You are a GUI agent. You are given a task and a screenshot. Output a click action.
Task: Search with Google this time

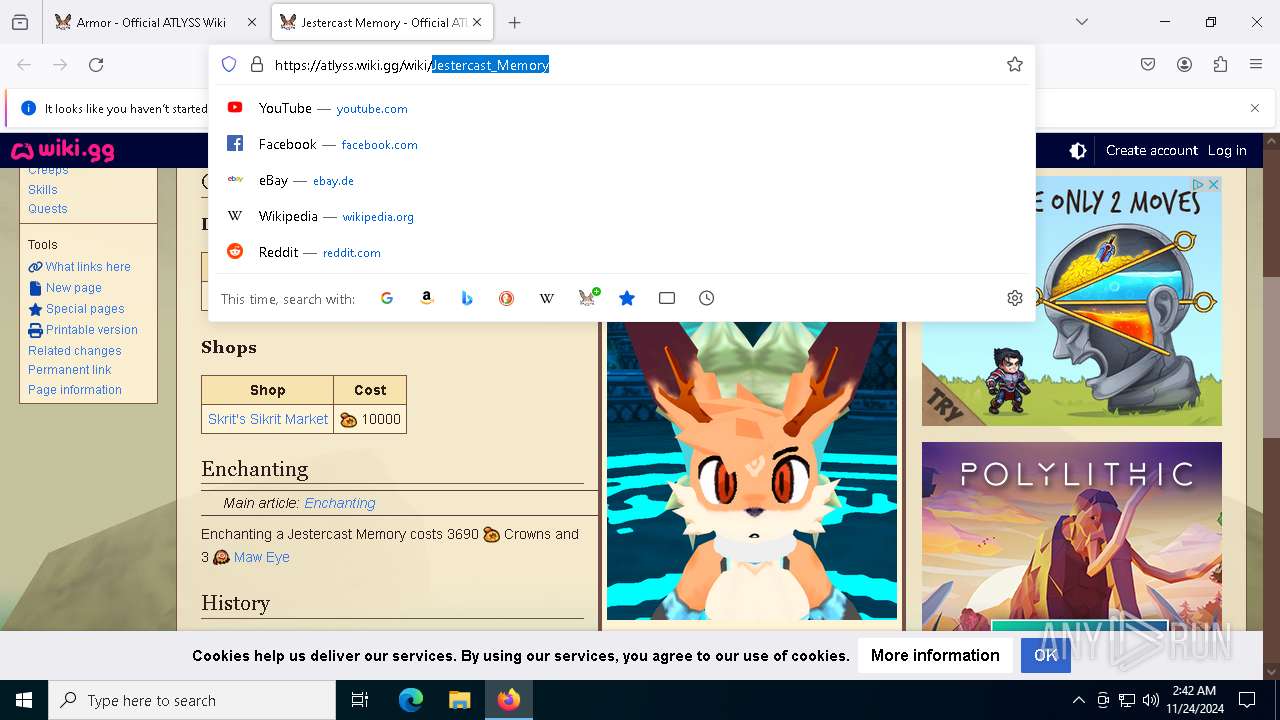tap(387, 298)
